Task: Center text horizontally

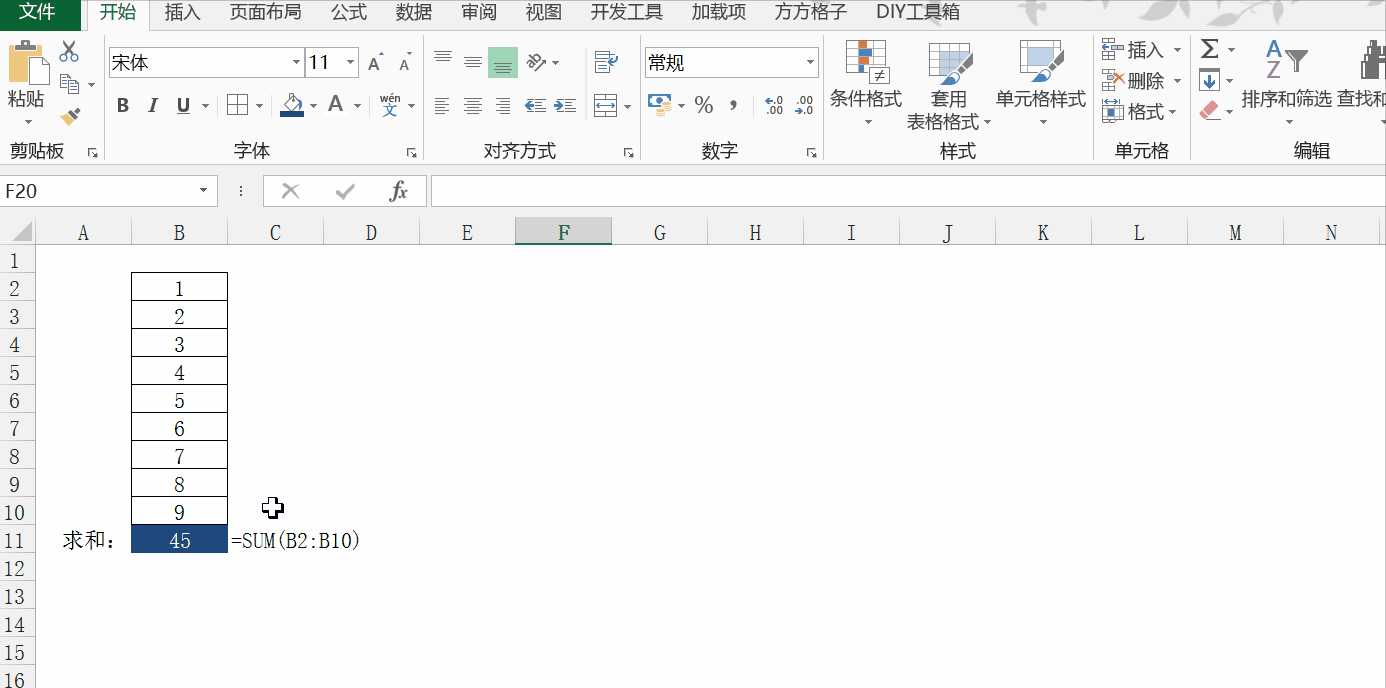Action: coord(473,105)
